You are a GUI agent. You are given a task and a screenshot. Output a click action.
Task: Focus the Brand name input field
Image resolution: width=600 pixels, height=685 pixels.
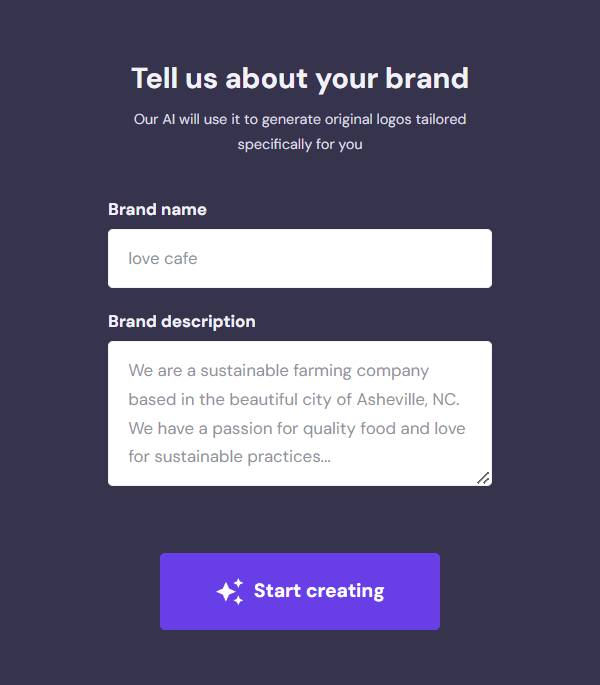tap(300, 259)
